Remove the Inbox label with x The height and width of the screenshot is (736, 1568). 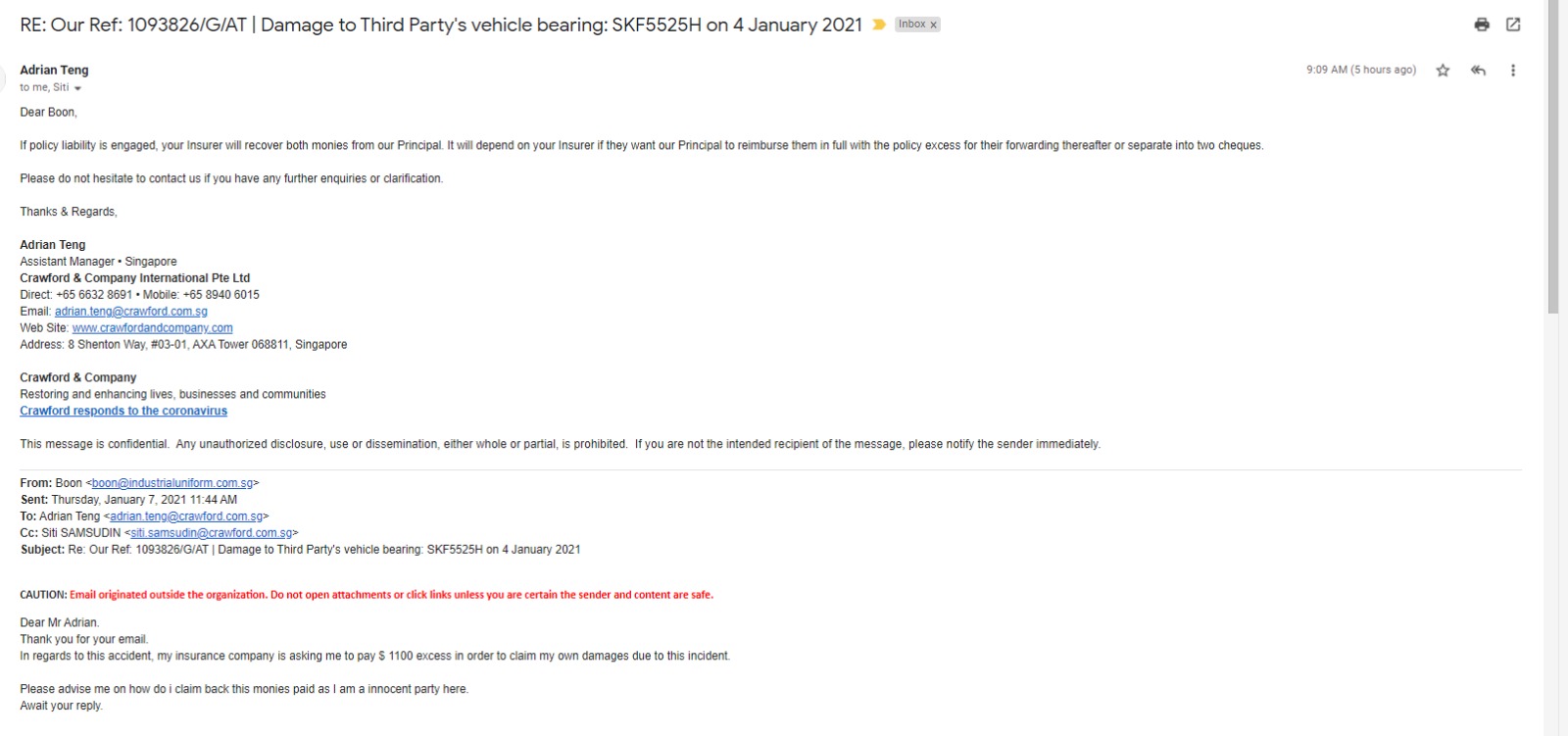point(933,25)
